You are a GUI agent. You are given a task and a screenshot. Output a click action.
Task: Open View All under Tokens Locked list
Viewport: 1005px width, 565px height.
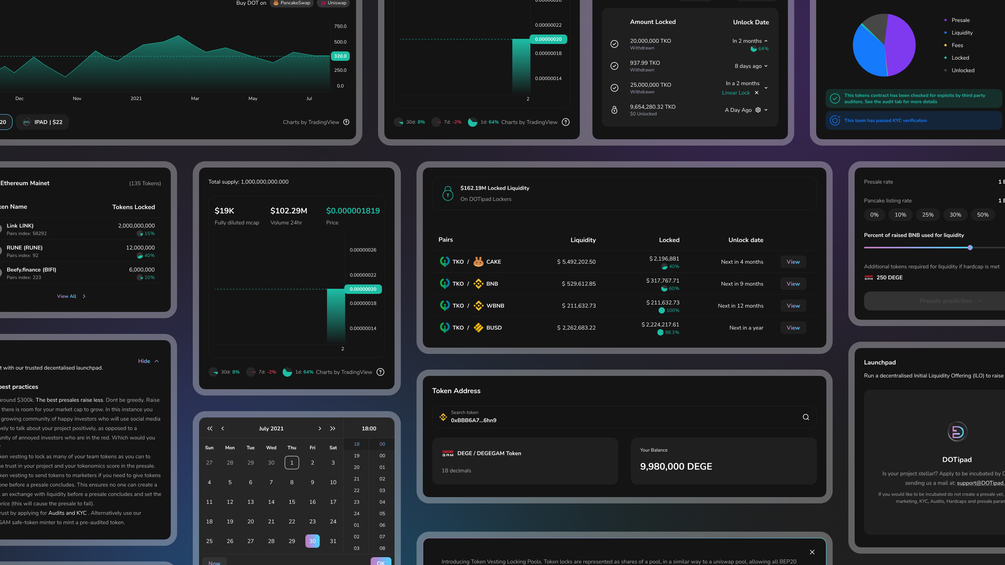click(x=71, y=296)
